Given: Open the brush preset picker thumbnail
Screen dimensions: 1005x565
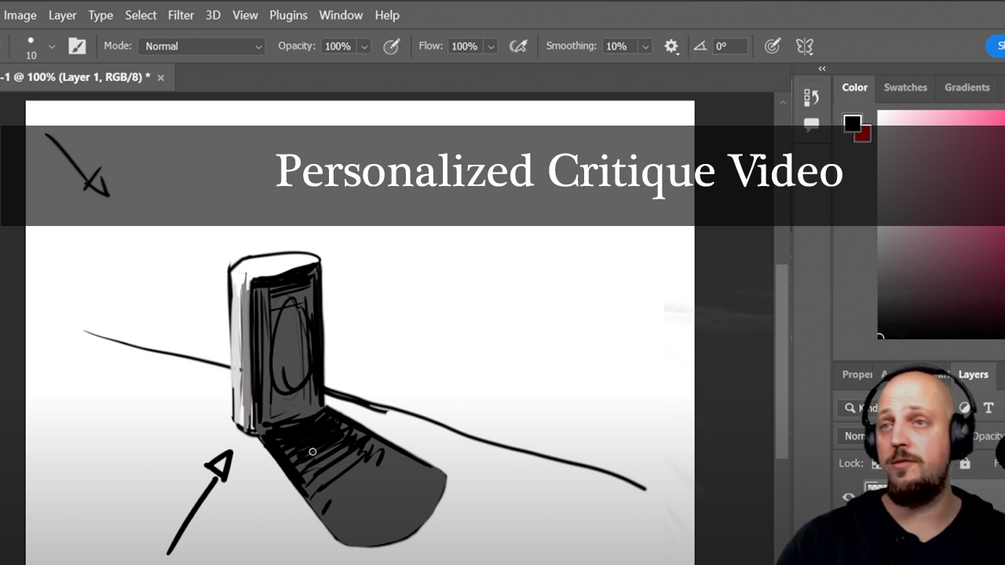Looking at the screenshot, I should 30,46.
